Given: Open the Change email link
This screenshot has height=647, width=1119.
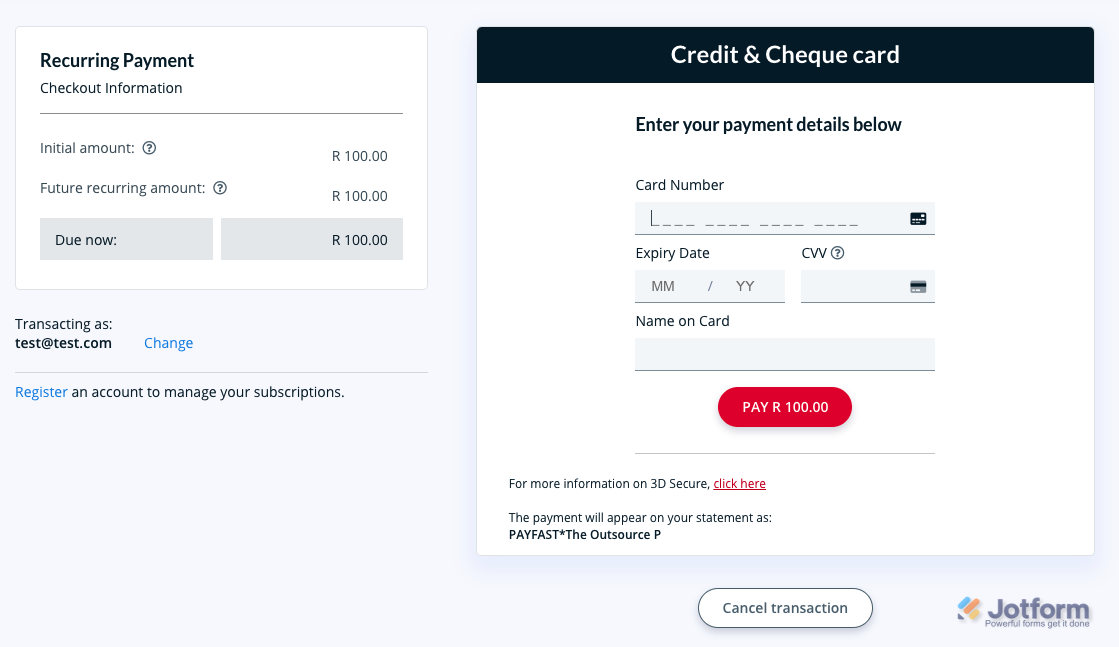Looking at the screenshot, I should (168, 343).
